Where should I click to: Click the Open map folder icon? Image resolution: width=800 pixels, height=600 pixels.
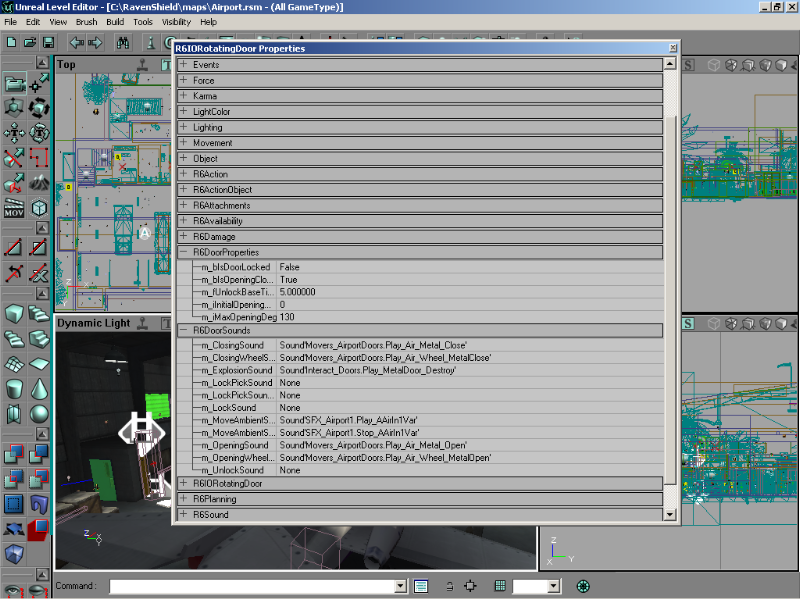(x=30, y=43)
